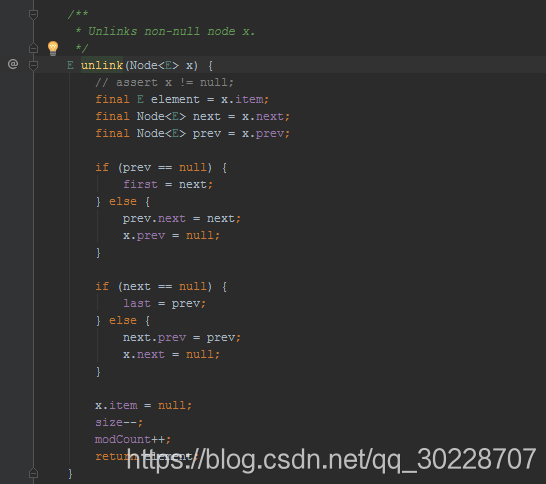Click the second 'else' keyword after 'last = prev;'
The height and width of the screenshot is (484, 546).
[x=123, y=321]
